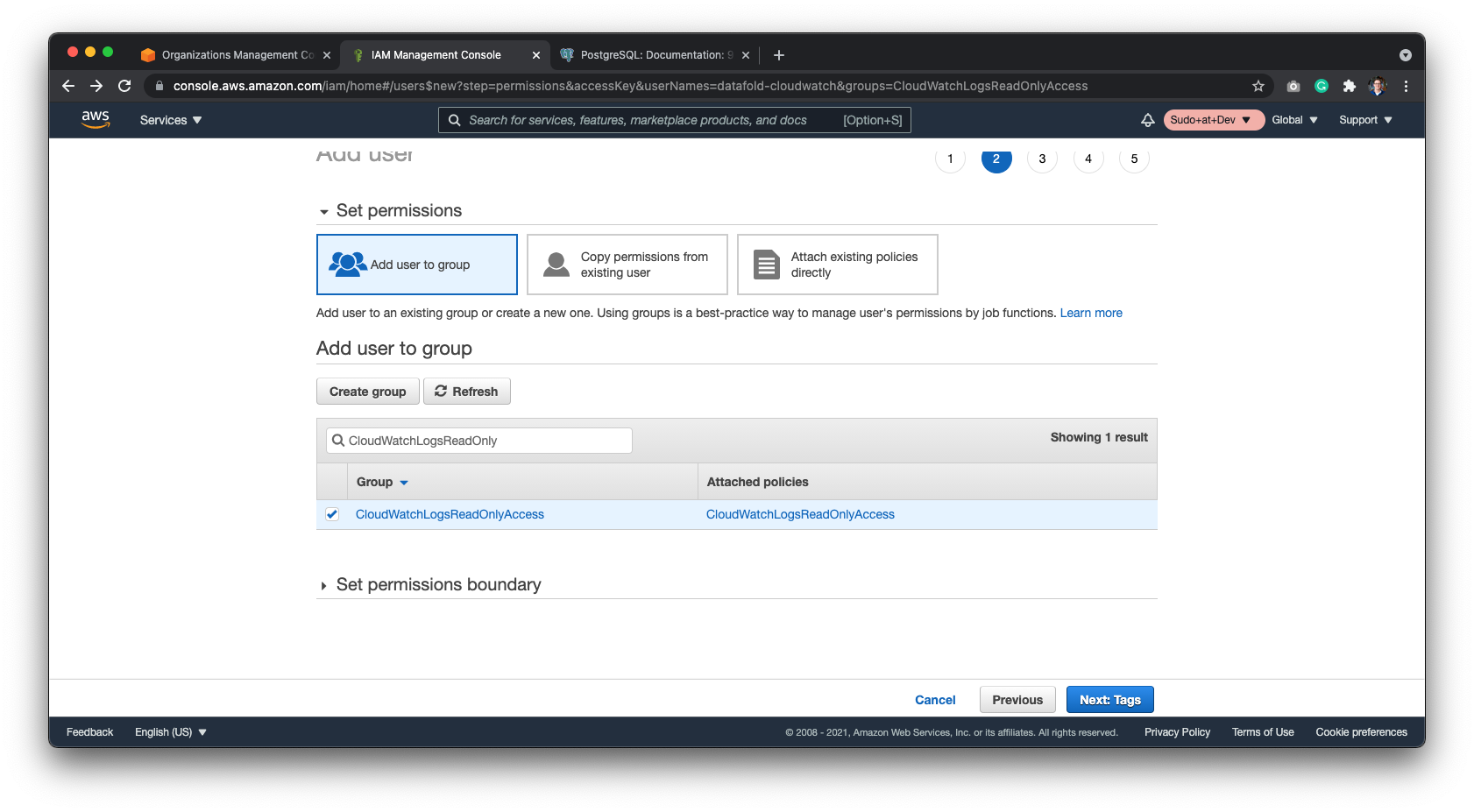Click the AWS services search field
1474x812 pixels.
click(x=674, y=120)
